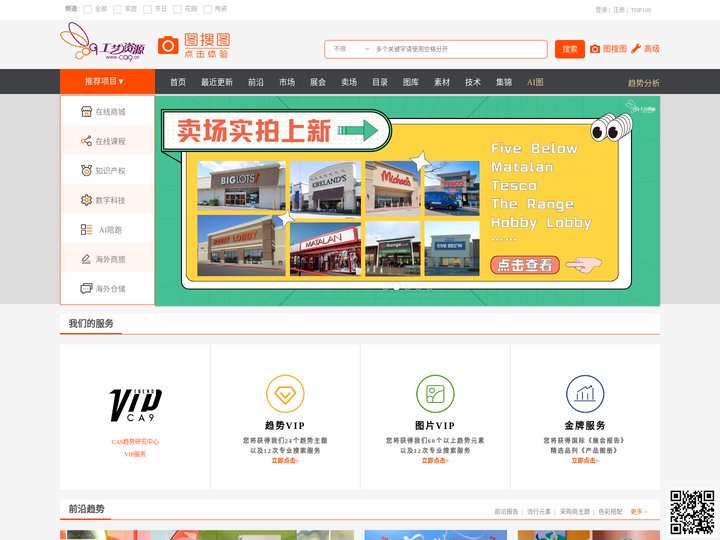Open the 展会 nav item
The height and width of the screenshot is (540, 720).
(x=318, y=82)
